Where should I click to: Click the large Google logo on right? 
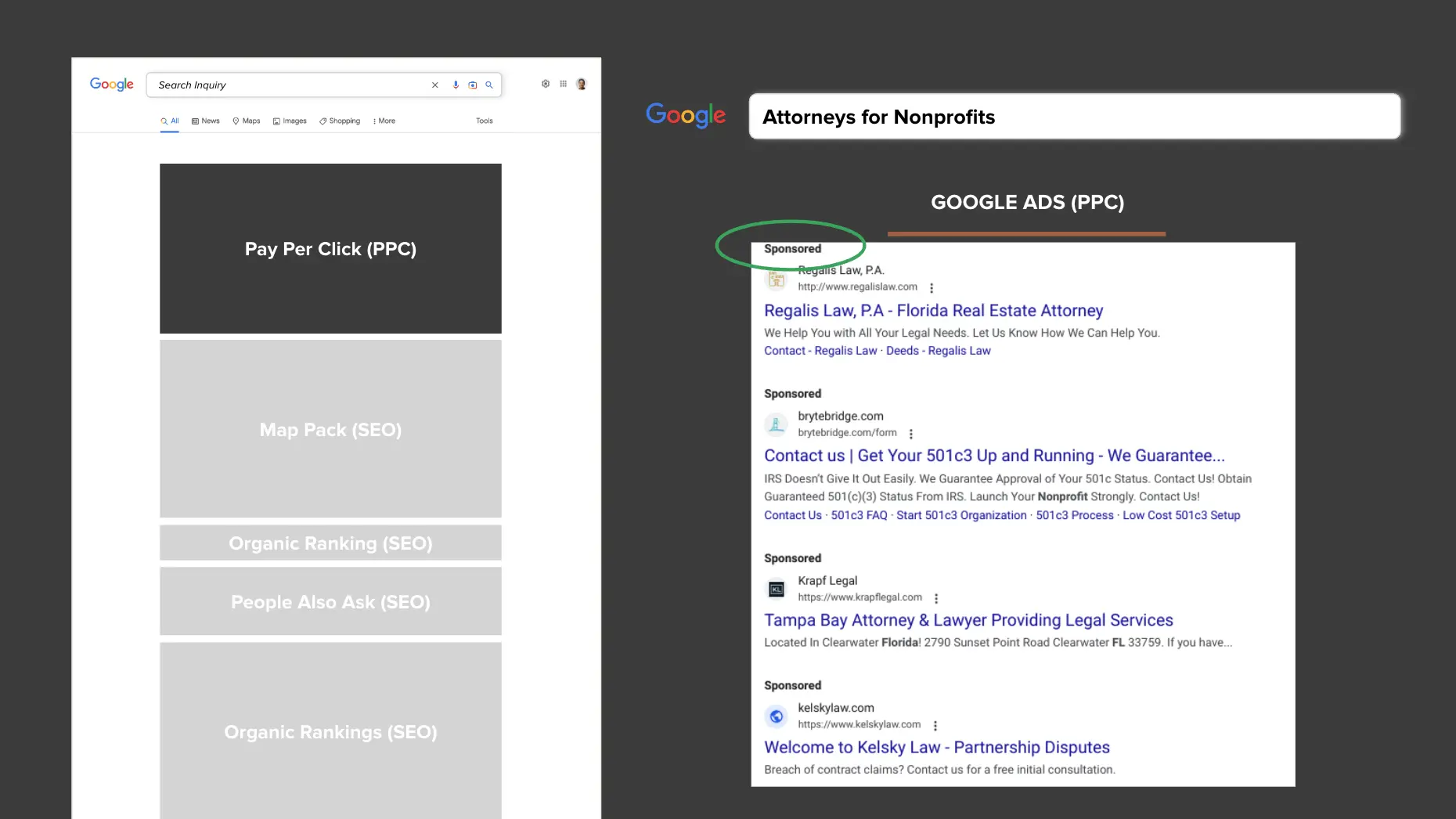686,116
